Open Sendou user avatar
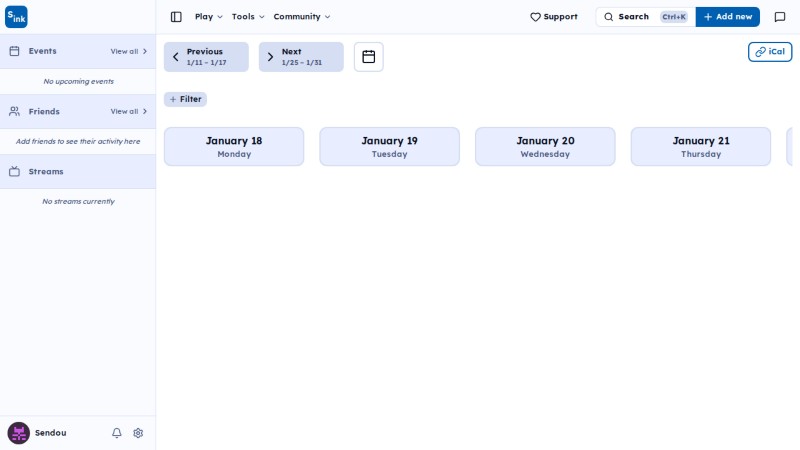The image size is (800, 450). coord(18,433)
